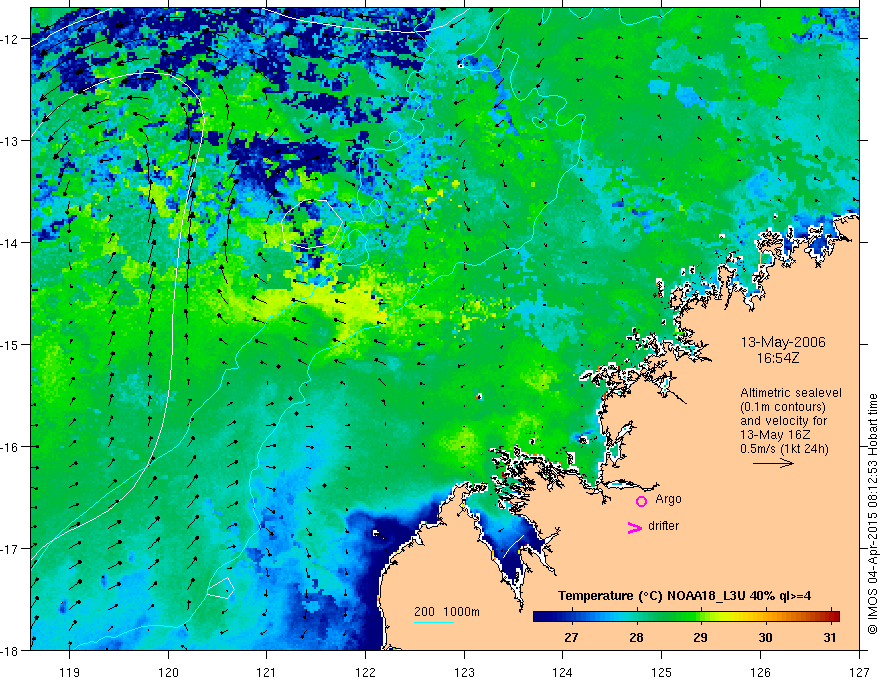Click the latitude axis label '-17'
The height and width of the screenshot is (680, 880).
click(12, 549)
